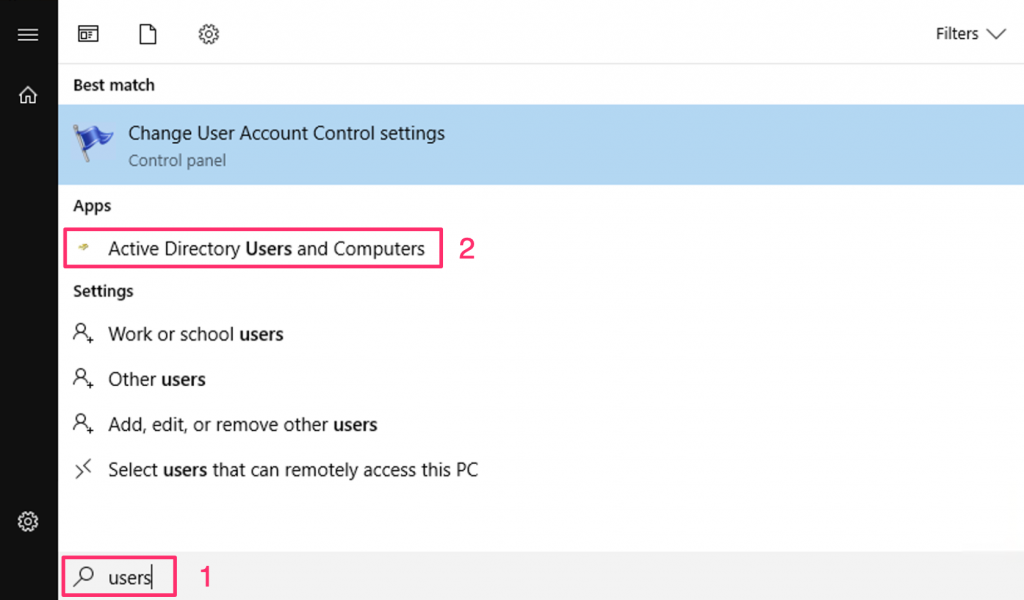Open Add, edit, or remove other users
Screen dimensions: 1024x600
tap(242, 424)
